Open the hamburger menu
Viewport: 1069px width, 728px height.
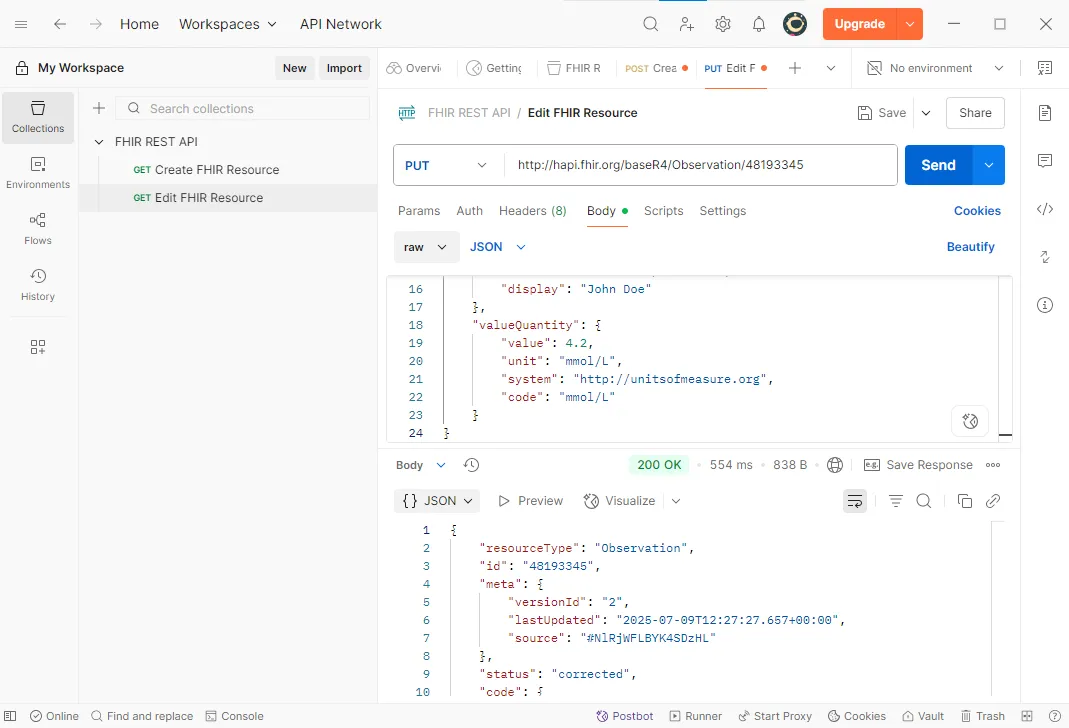point(21,24)
